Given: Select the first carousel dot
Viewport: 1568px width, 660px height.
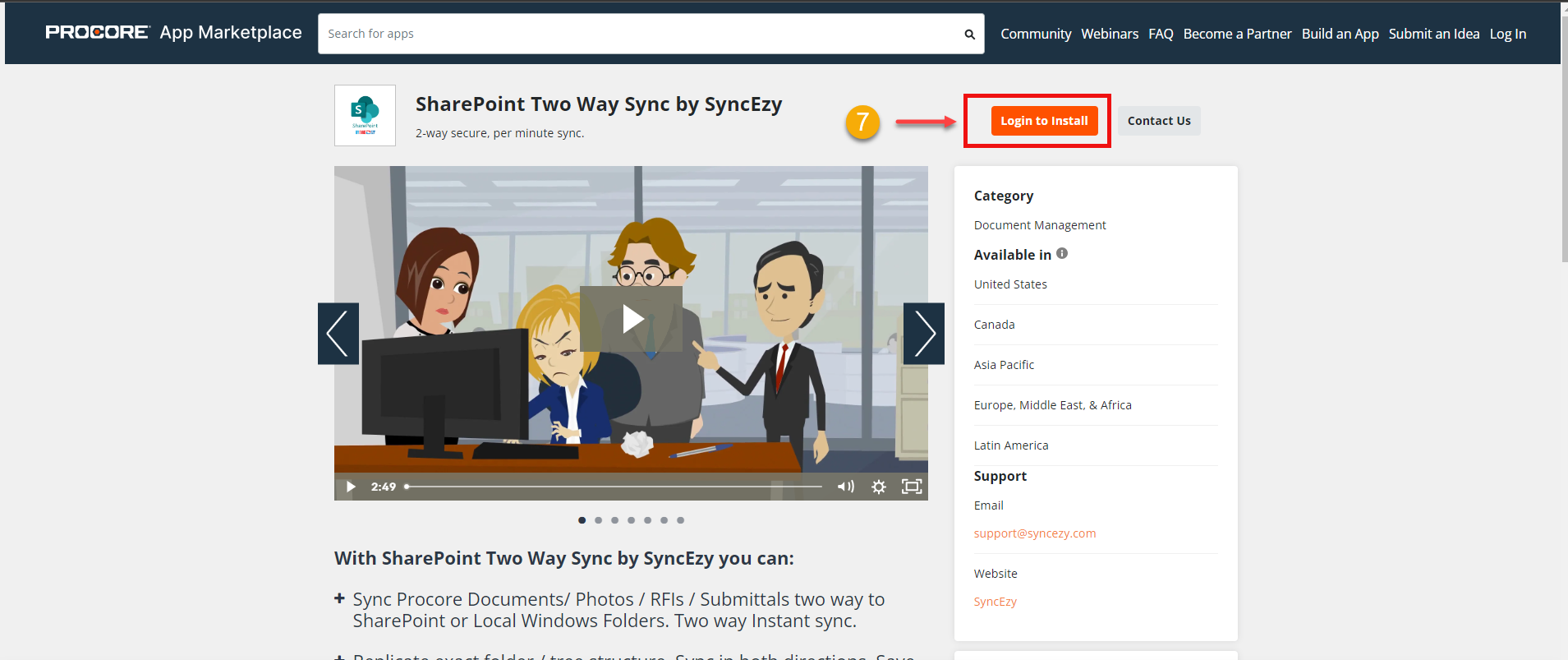Looking at the screenshot, I should 582,520.
